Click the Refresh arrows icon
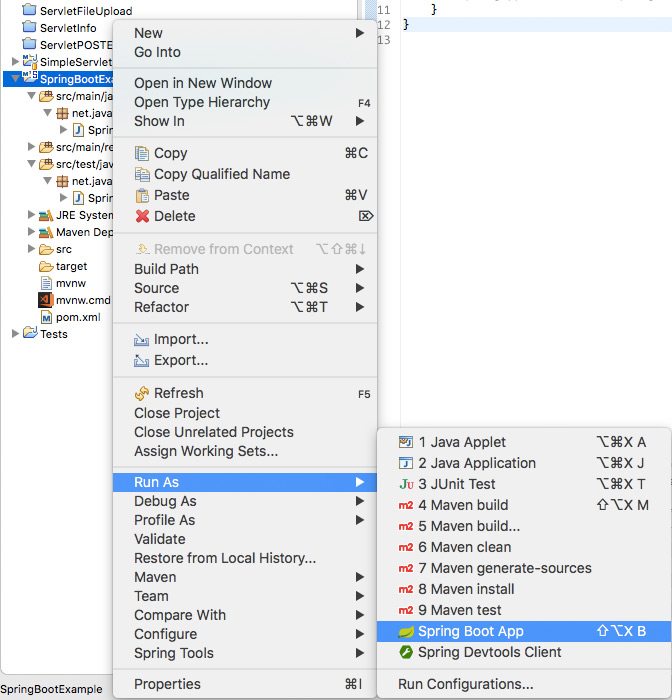The width and height of the screenshot is (672, 700). click(x=142, y=393)
